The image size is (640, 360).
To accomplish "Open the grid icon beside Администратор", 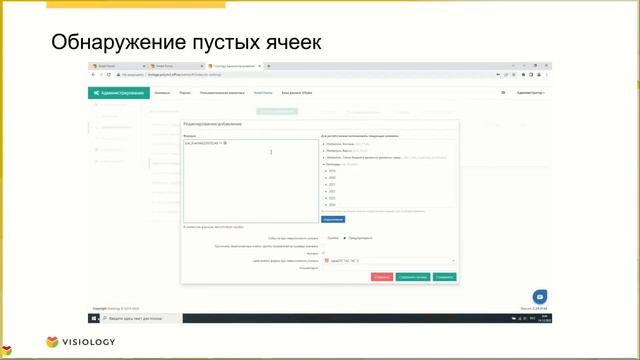I will (x=503, y=93).
